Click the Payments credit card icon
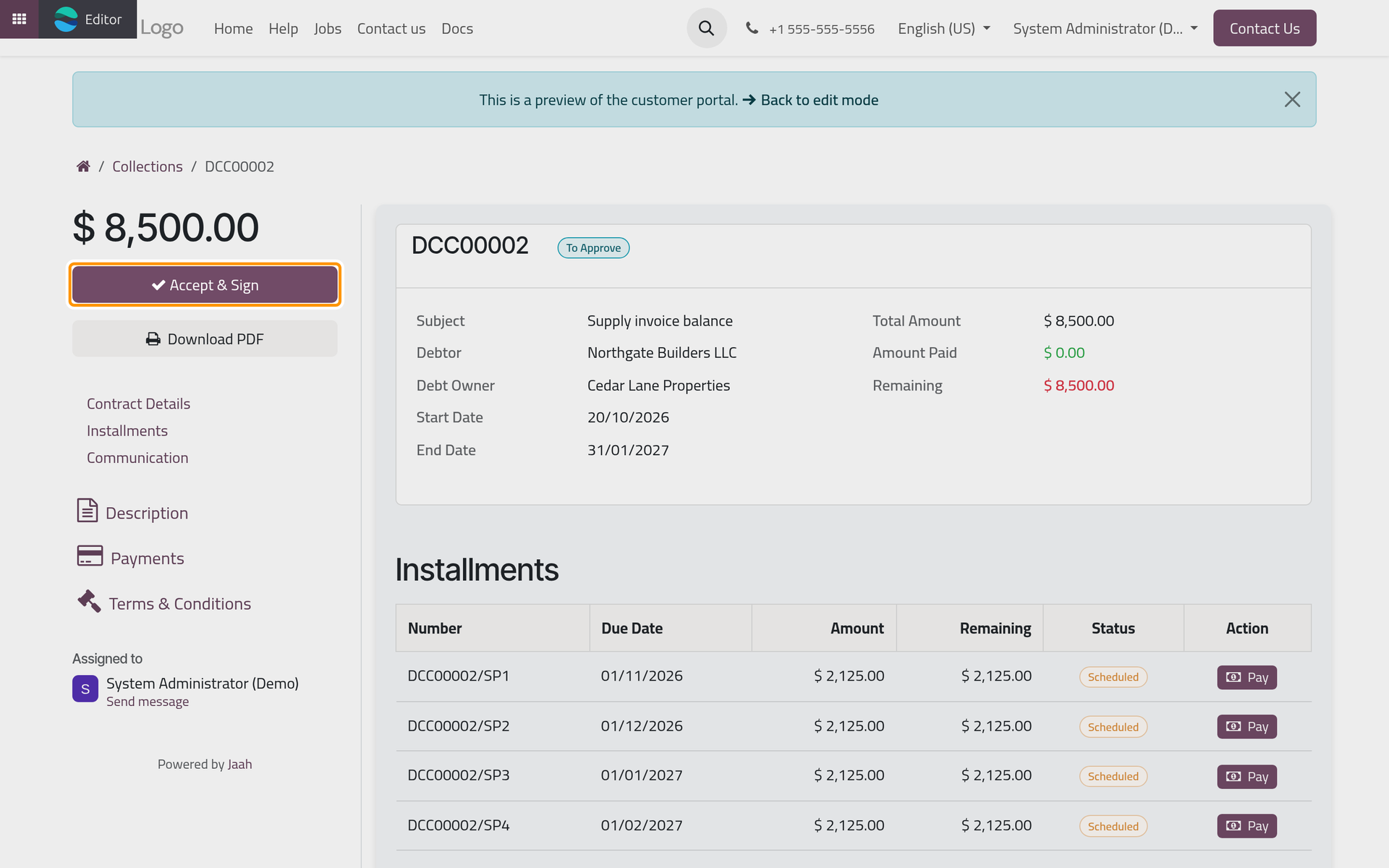 pos(90,556)
